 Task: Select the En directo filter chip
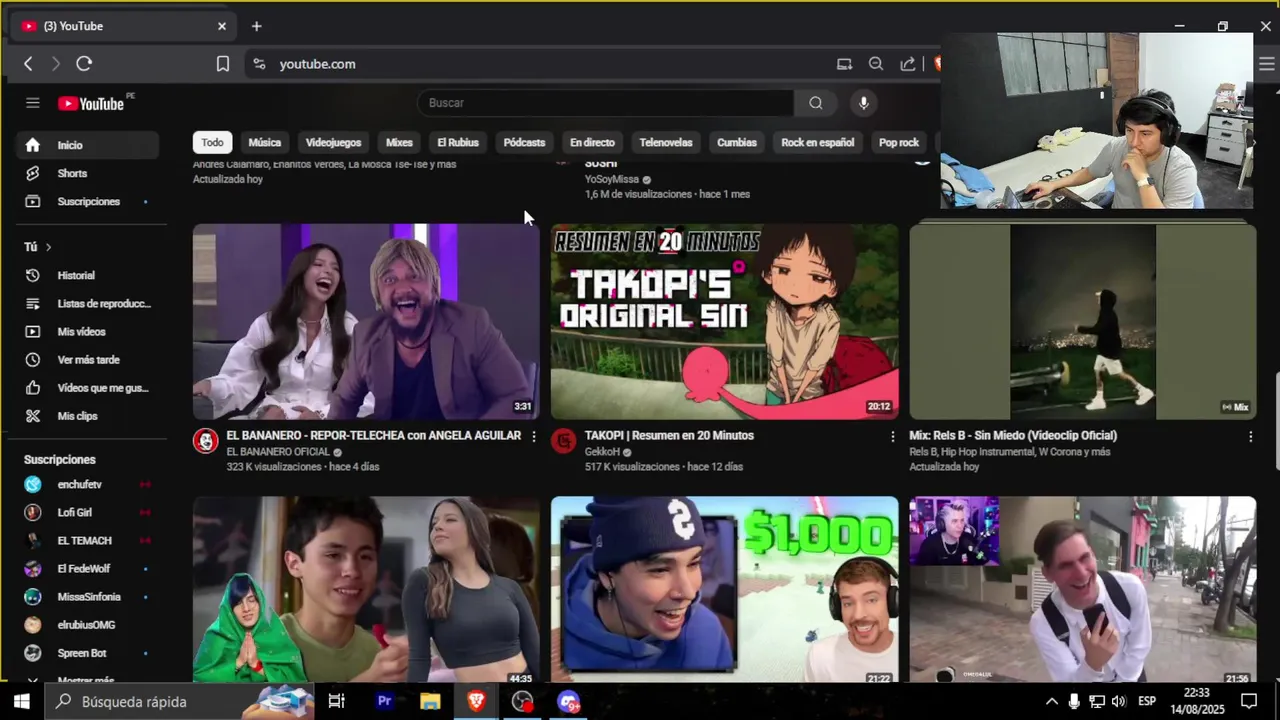click(x=592, y=142)
